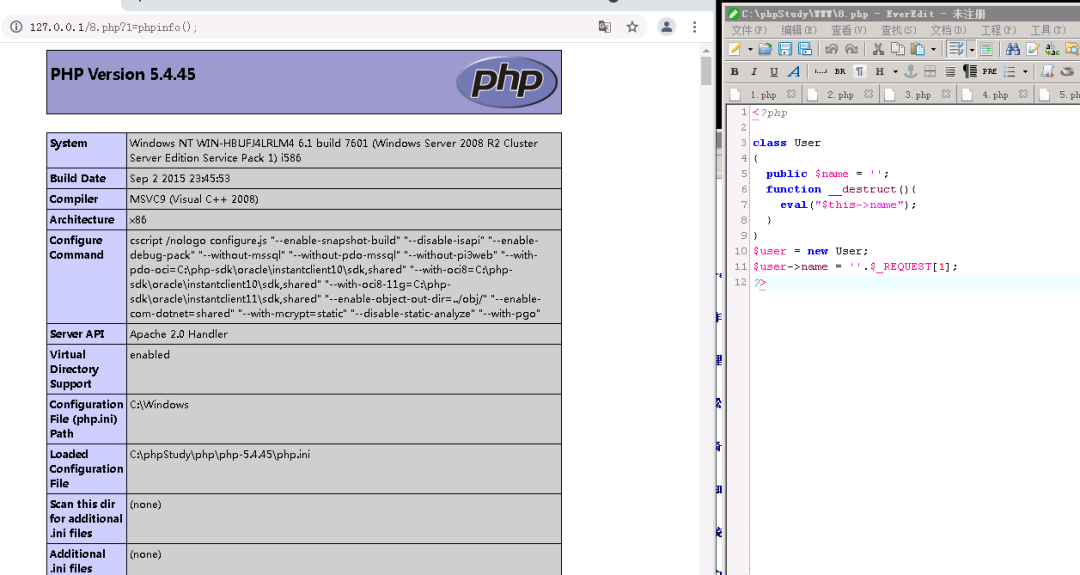Click the notepad-with-pencil toolbar icon
The height and width of the screenshot is (575, 1080).
tap(1032, 49)
